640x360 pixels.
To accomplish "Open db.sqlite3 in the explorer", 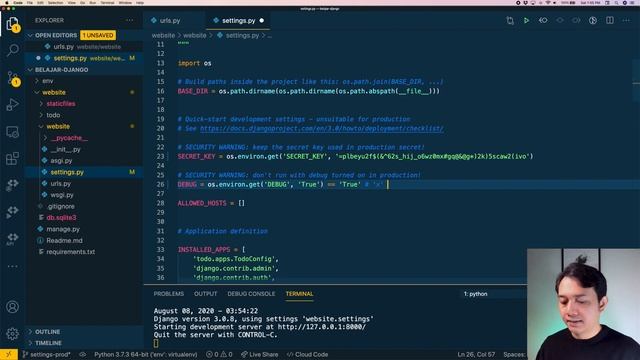I will [84, 218].
